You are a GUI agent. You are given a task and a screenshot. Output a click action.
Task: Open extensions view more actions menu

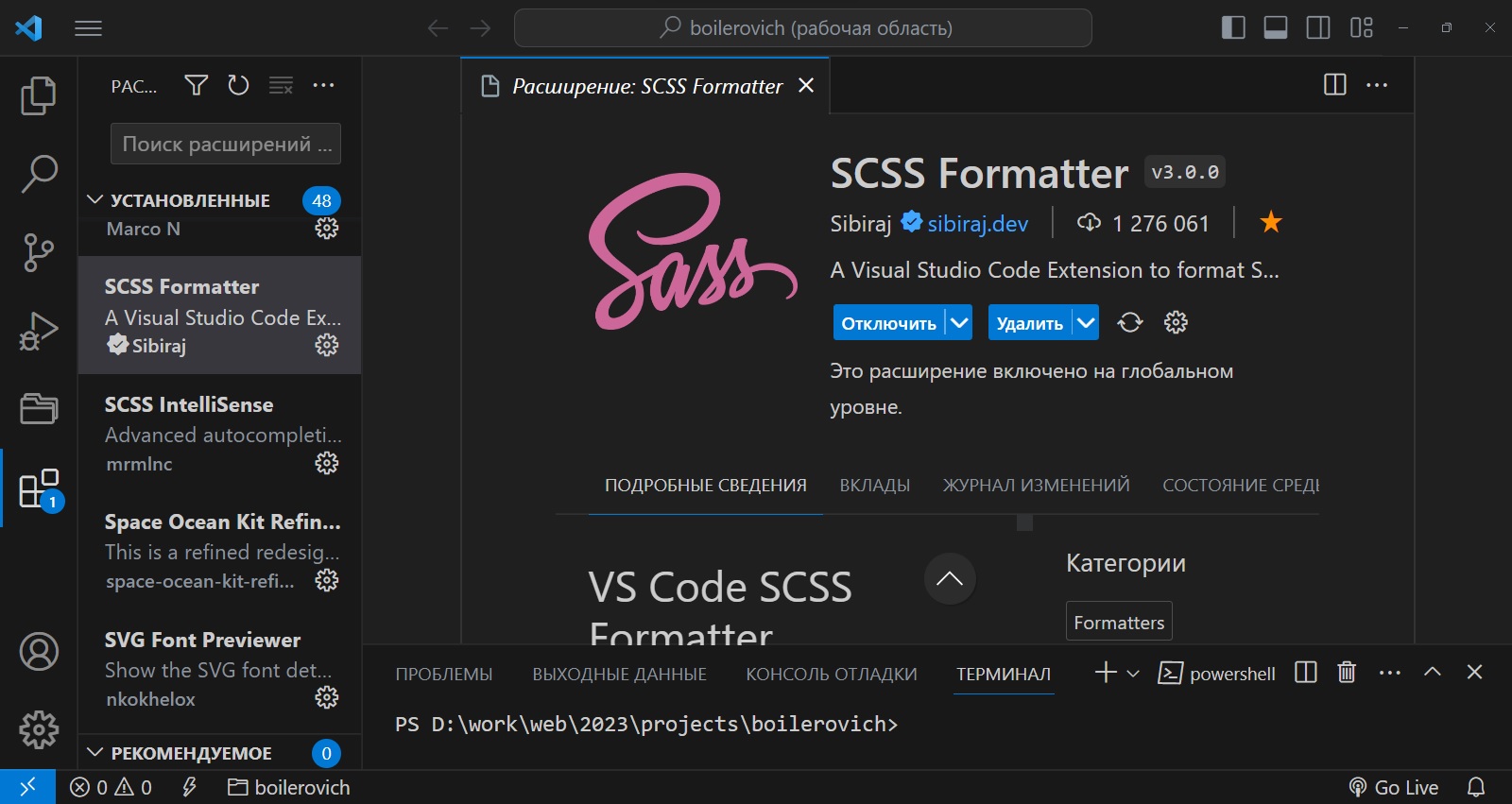[323, 86]
